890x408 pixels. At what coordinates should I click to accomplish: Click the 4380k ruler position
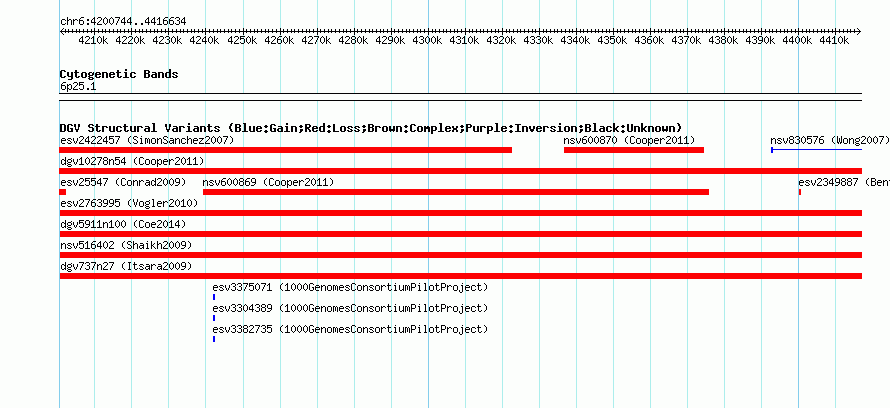(723, 40)
